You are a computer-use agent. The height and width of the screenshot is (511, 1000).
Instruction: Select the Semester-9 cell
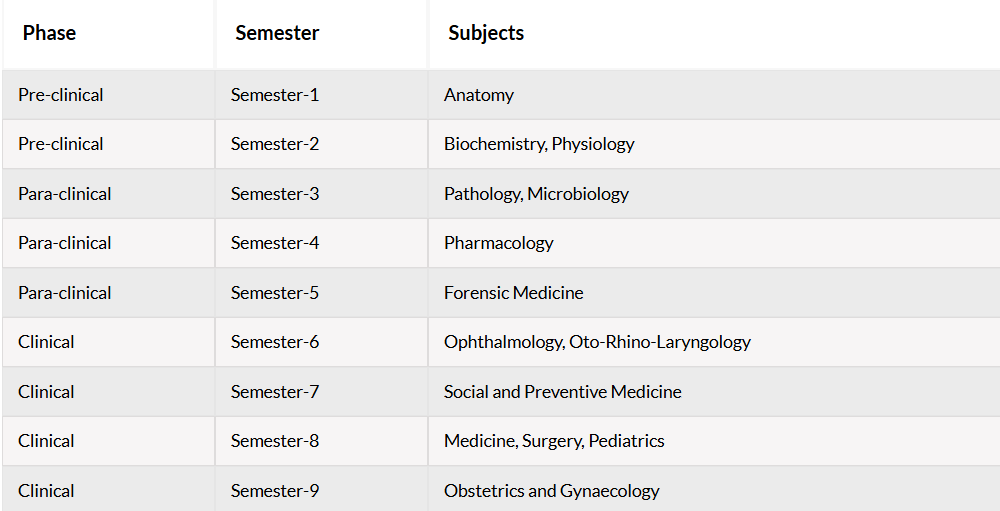click(321, 489)
